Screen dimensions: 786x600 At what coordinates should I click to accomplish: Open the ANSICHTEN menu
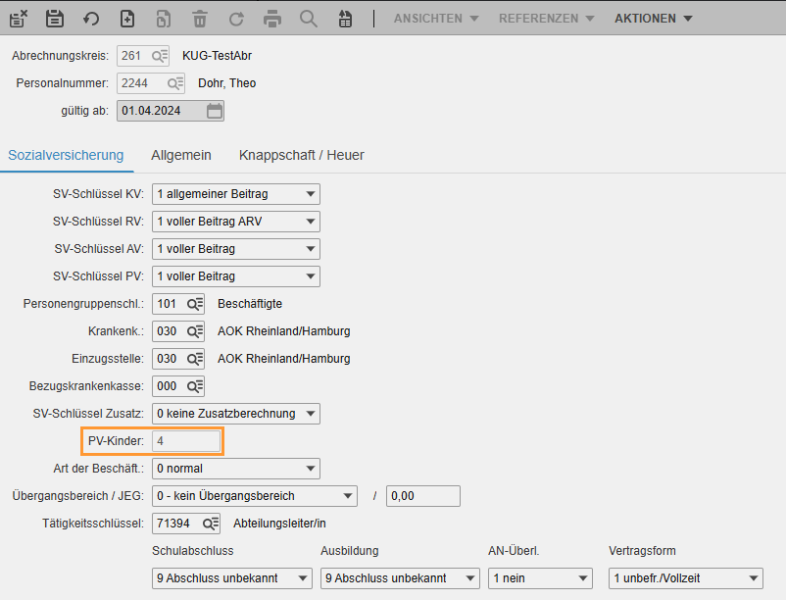pos(436,19)
